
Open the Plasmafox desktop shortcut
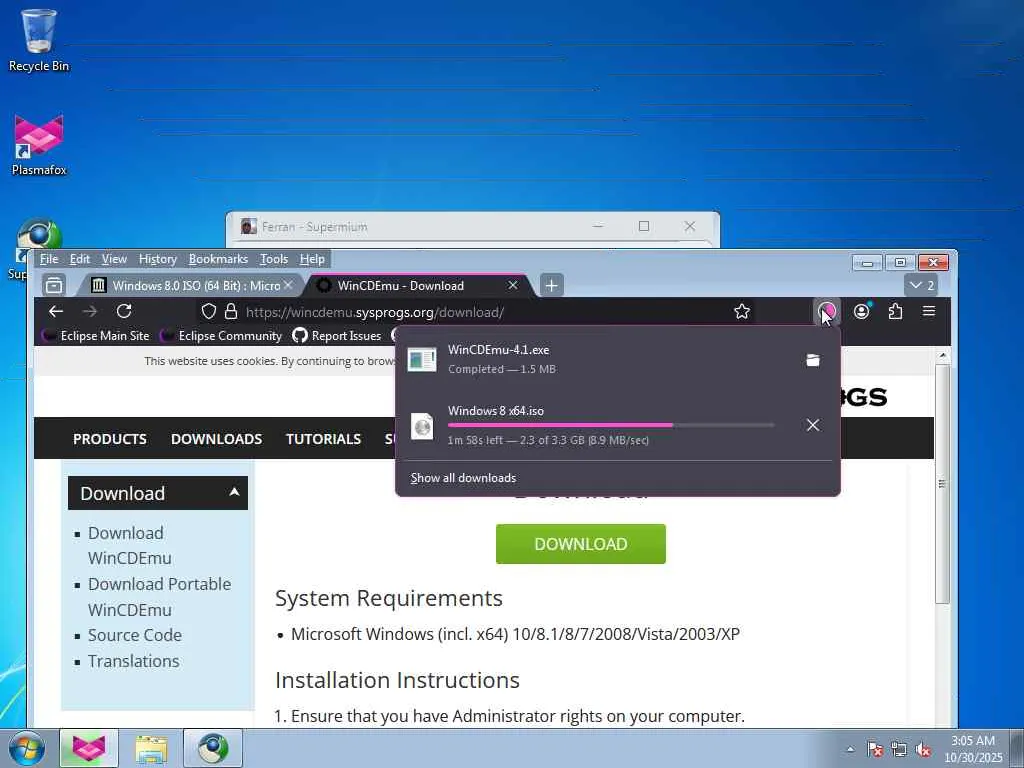click(39, 145)
